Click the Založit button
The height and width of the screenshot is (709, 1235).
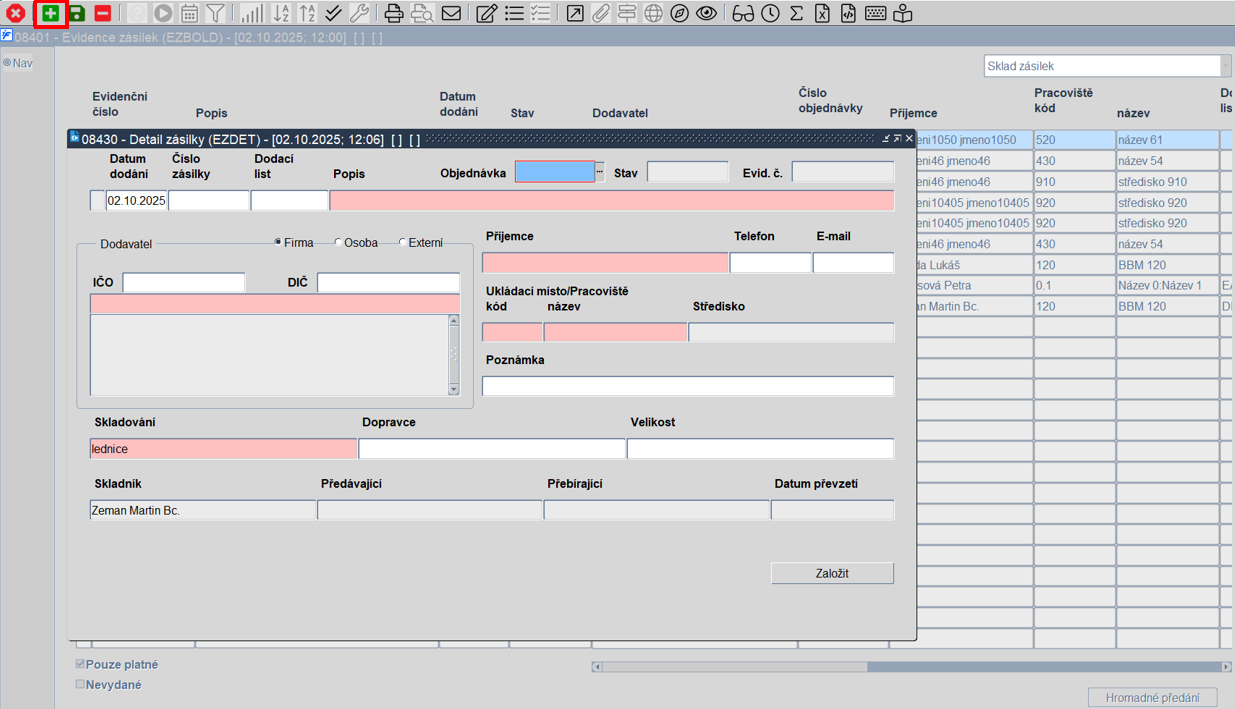pos(832,573)
